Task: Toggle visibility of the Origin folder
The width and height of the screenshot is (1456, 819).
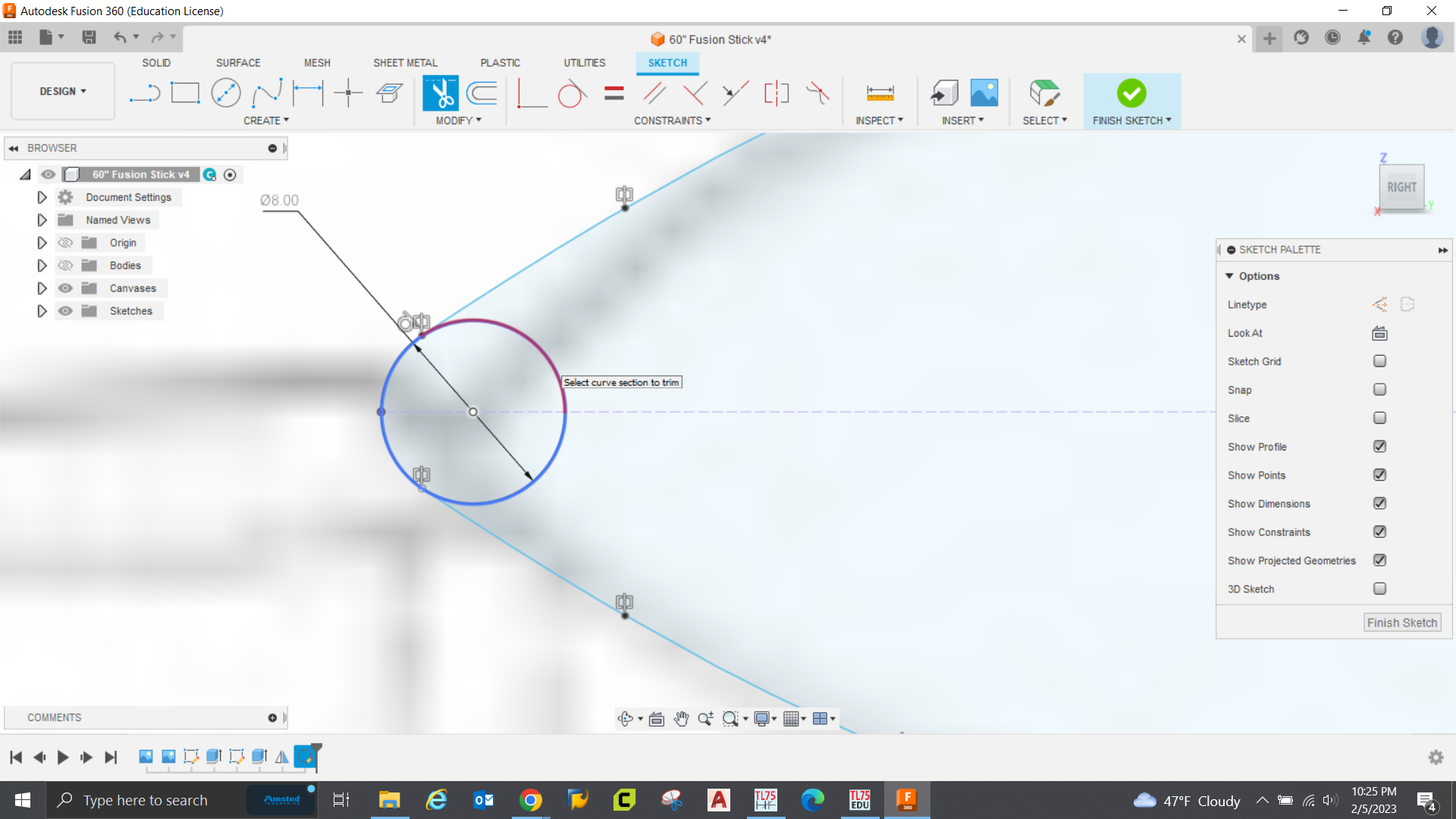Action: (65, 242)
